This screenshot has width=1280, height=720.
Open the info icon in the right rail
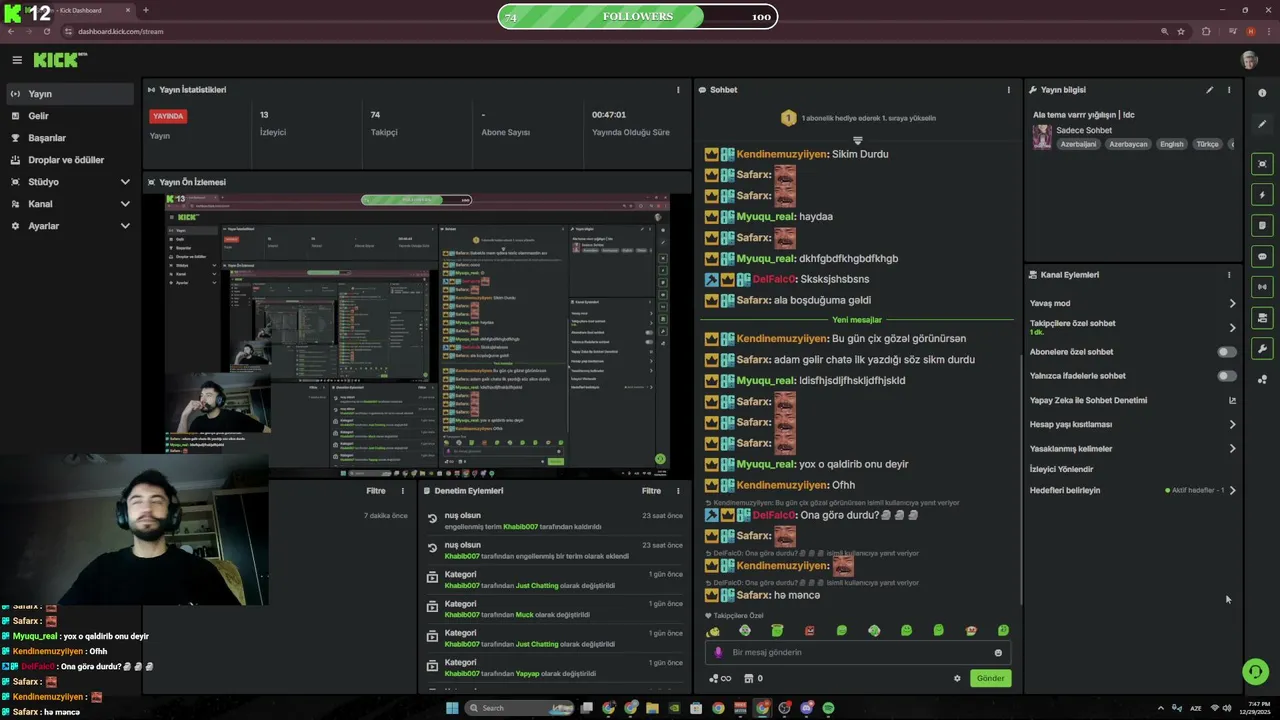click(1262, 93)
